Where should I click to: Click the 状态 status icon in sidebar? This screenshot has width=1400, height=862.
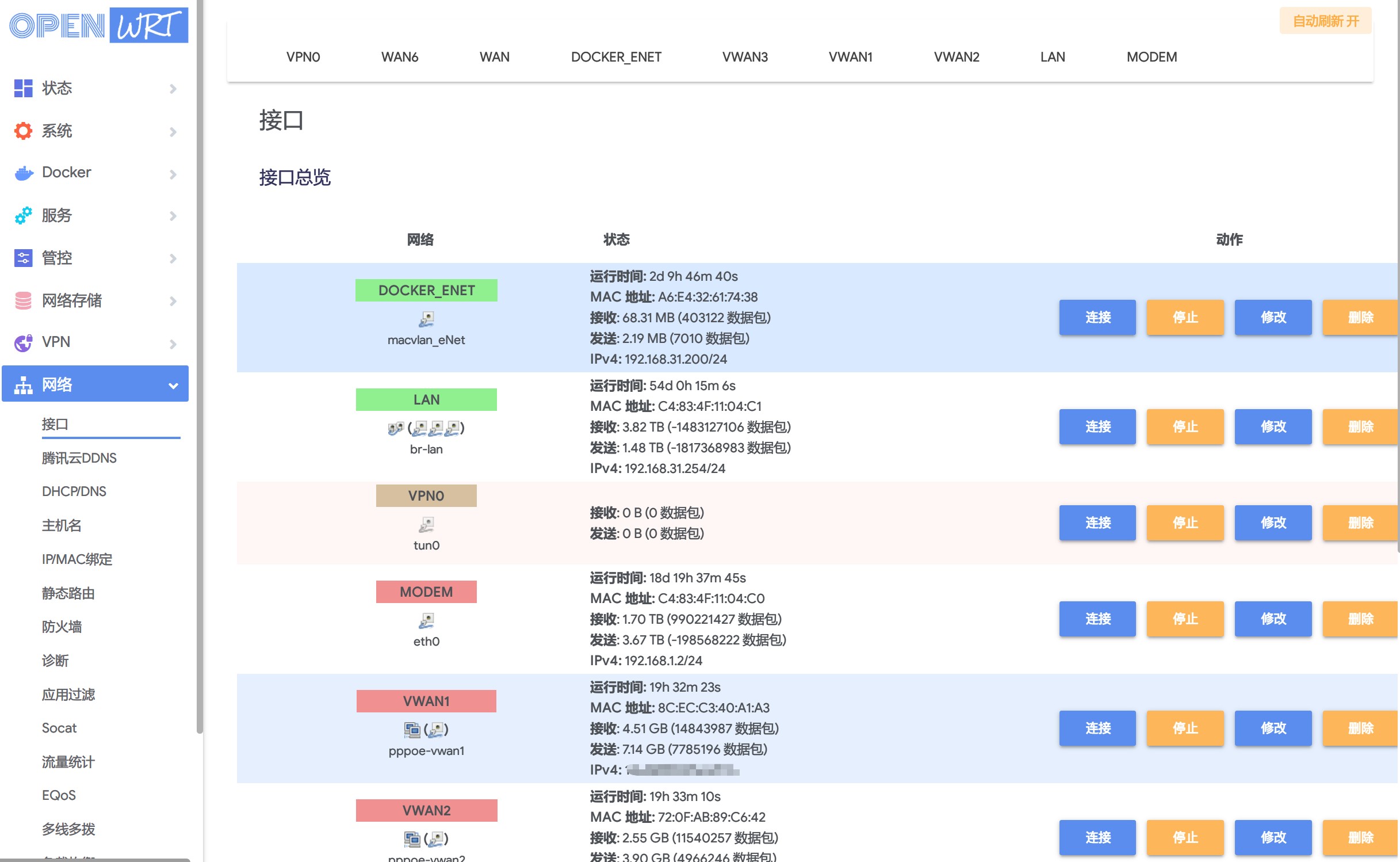(x=22, y=88)
